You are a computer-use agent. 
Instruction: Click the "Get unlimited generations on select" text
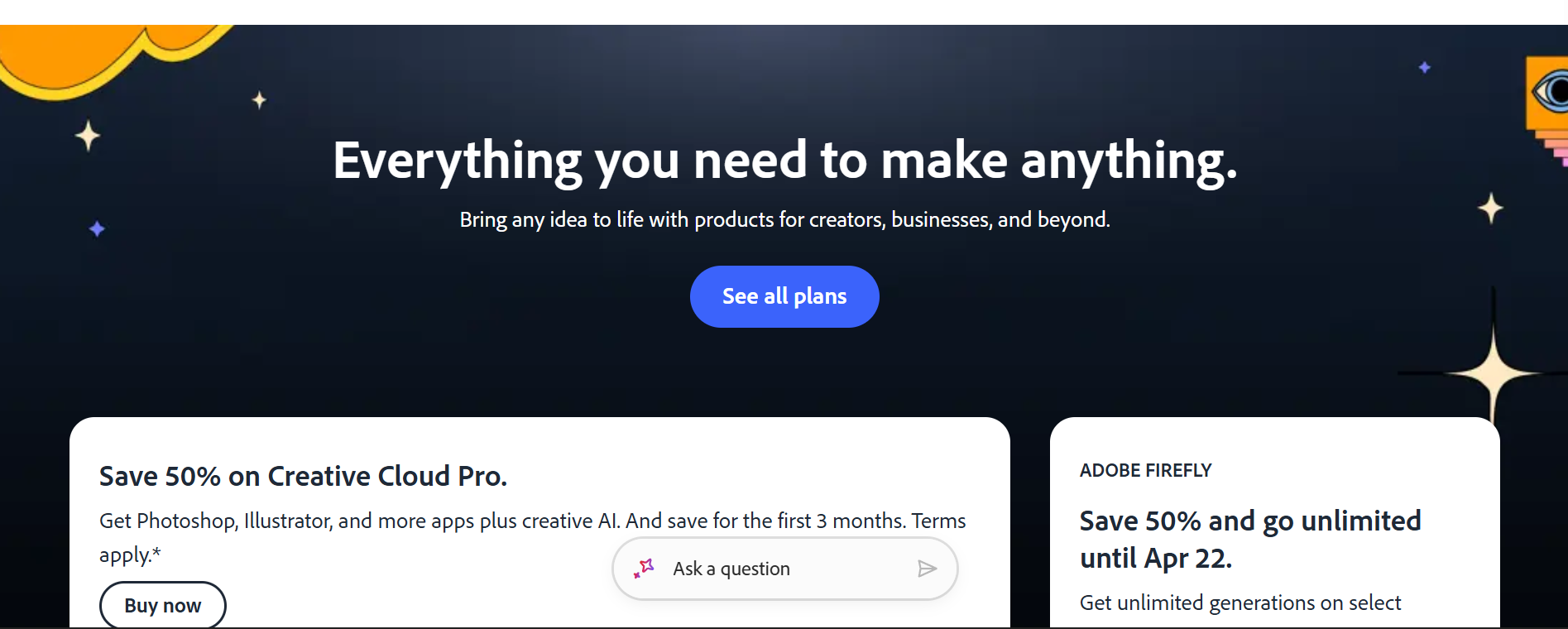pyautogui.click(x=1240, y=603)
